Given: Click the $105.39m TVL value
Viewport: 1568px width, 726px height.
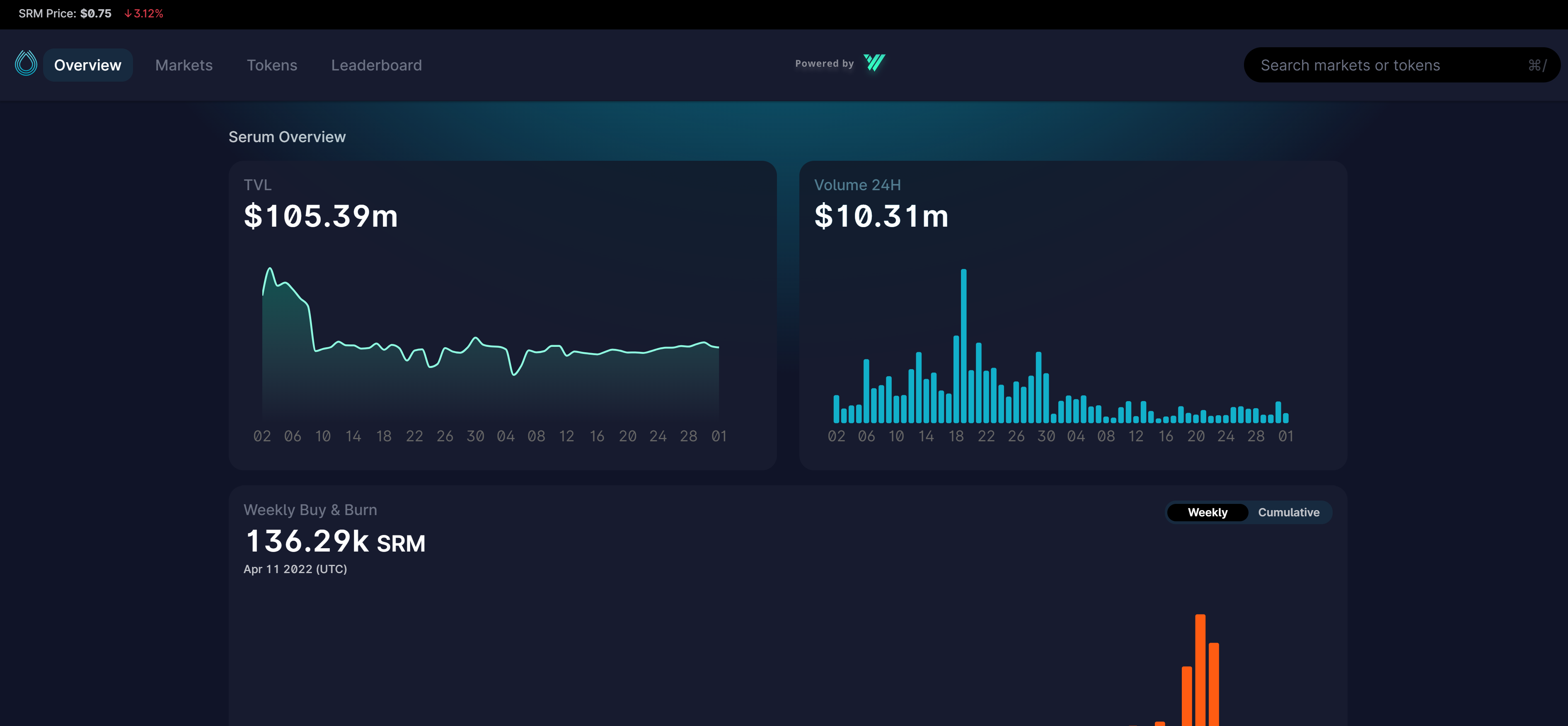Looking at the screenshot, I should [x=321, y=216].
